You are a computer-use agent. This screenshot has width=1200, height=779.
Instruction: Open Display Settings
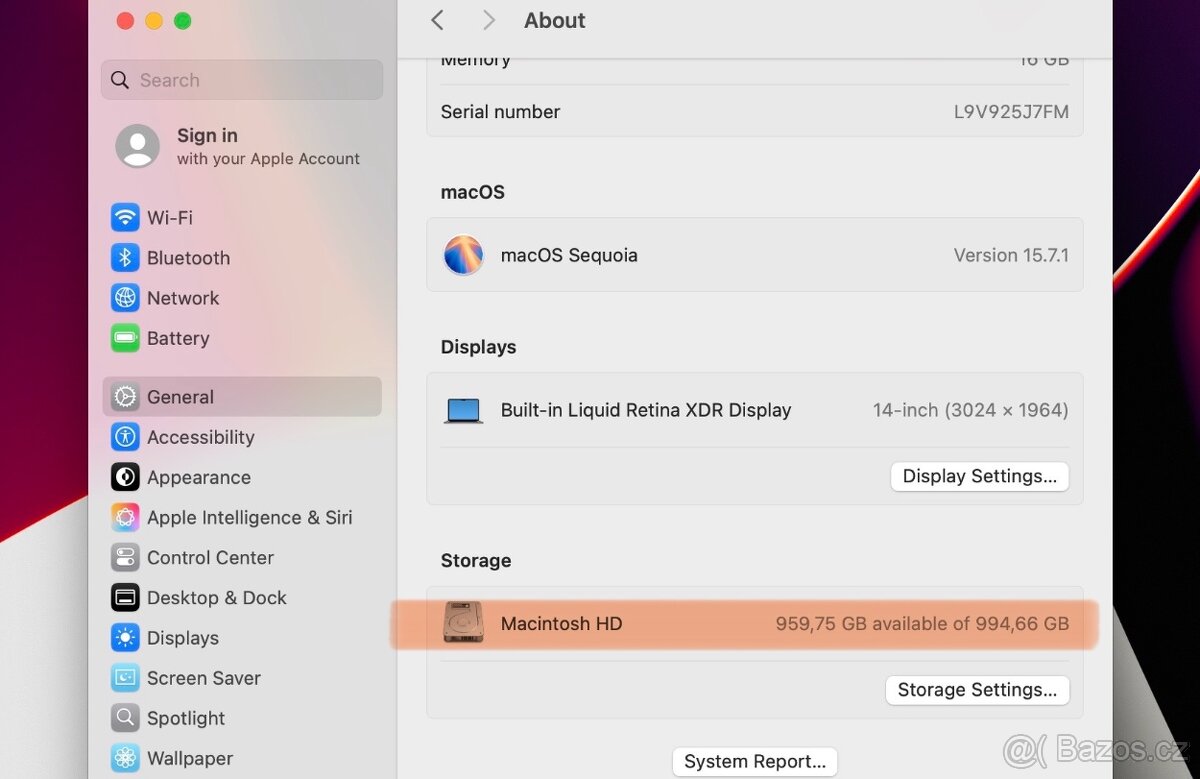click(x=979, y=476)
